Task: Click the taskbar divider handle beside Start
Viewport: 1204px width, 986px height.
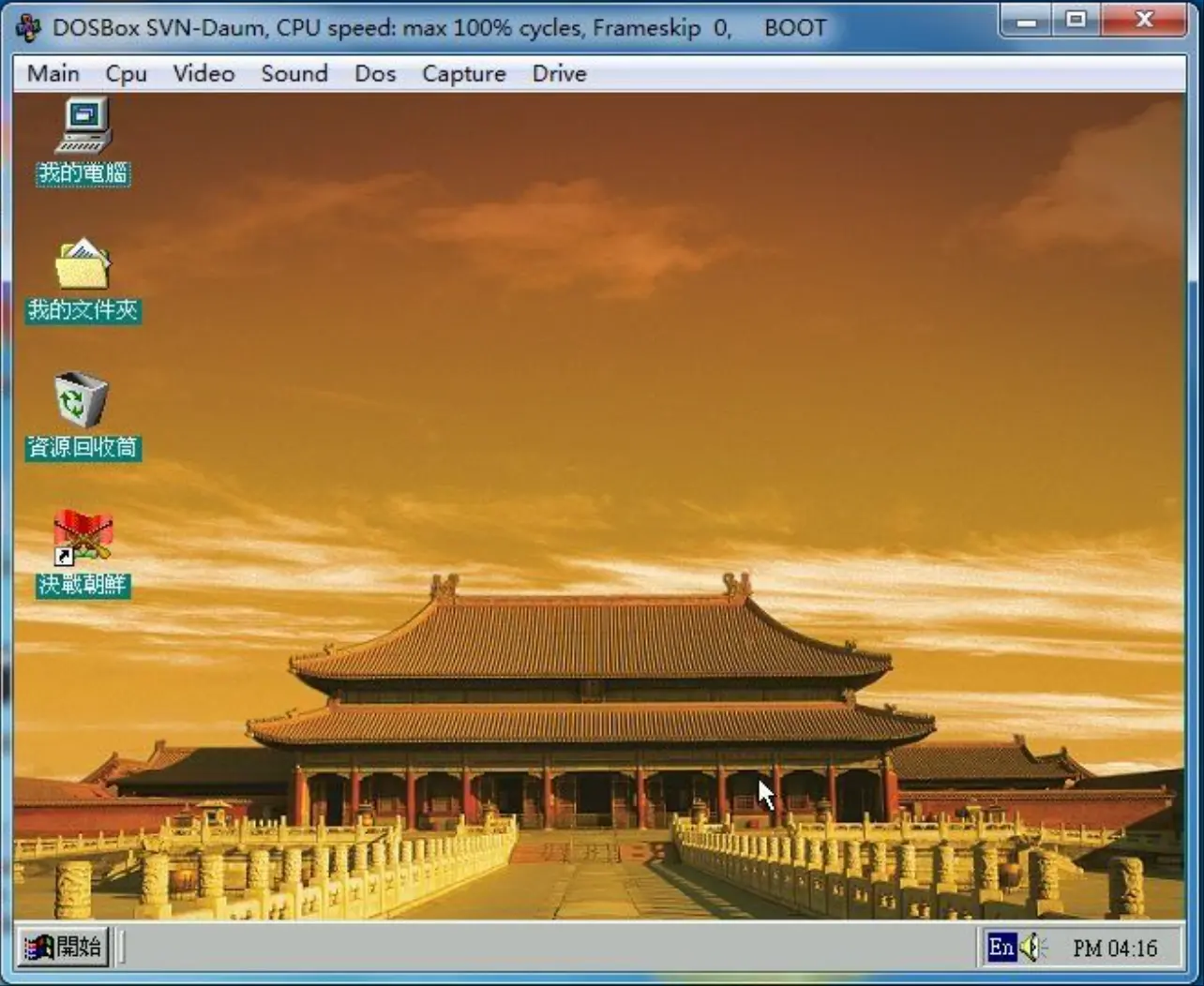Action: point(120,947)
